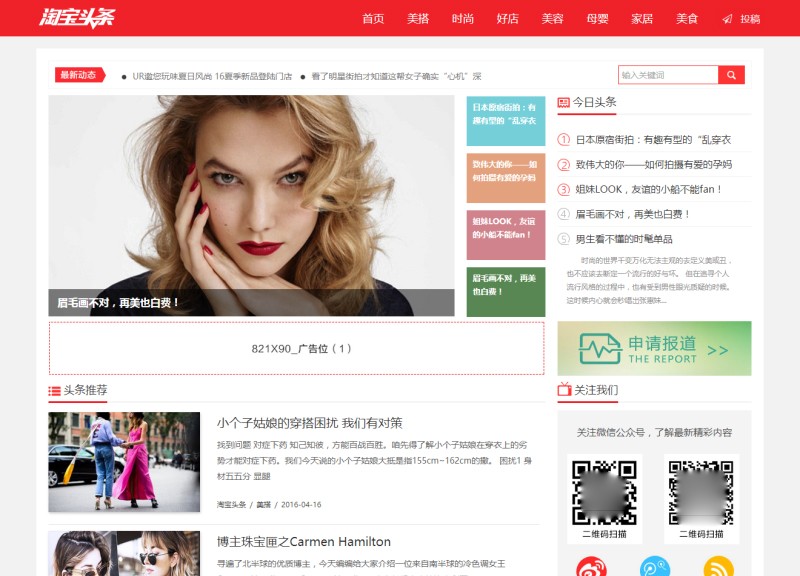800x576 pixels.
Task: Open the street-style article thumbnail
Action: (124, 462)
